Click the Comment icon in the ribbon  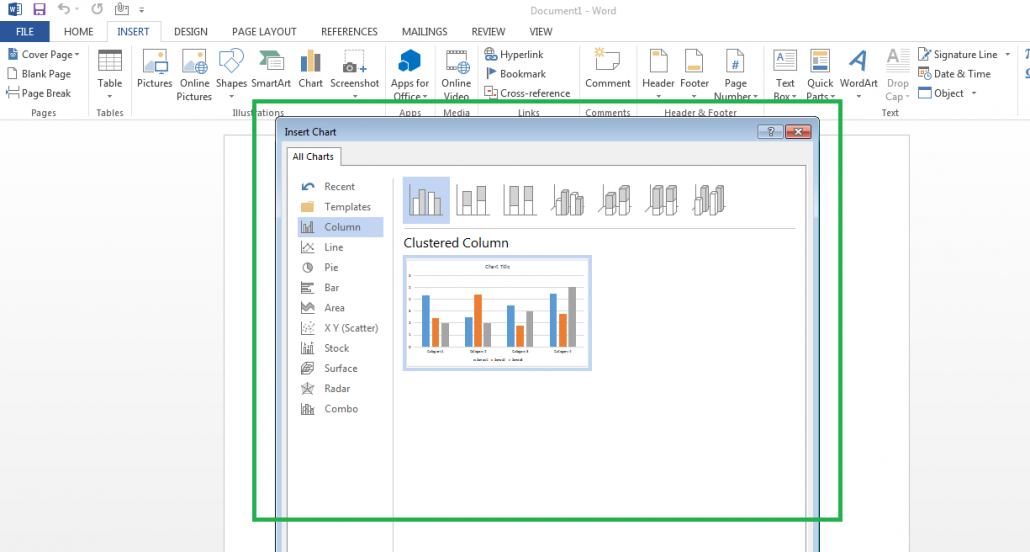(608, 70)
